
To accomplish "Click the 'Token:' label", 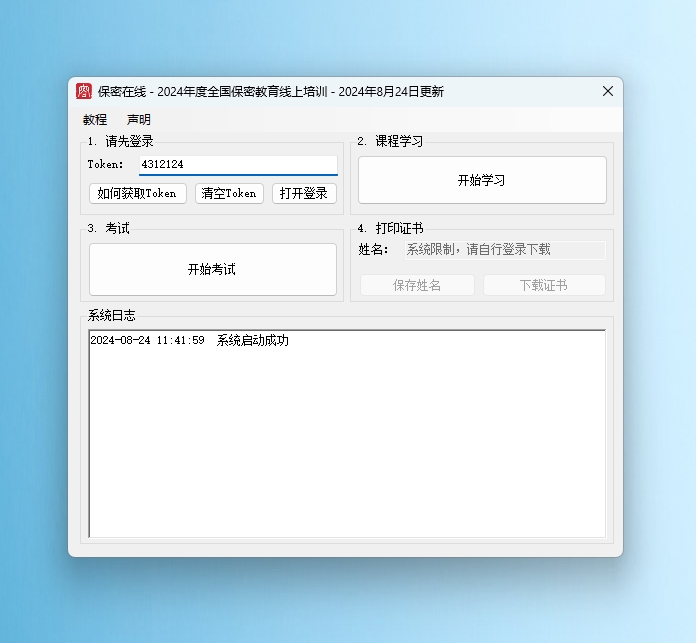I will tap(105, 165).
